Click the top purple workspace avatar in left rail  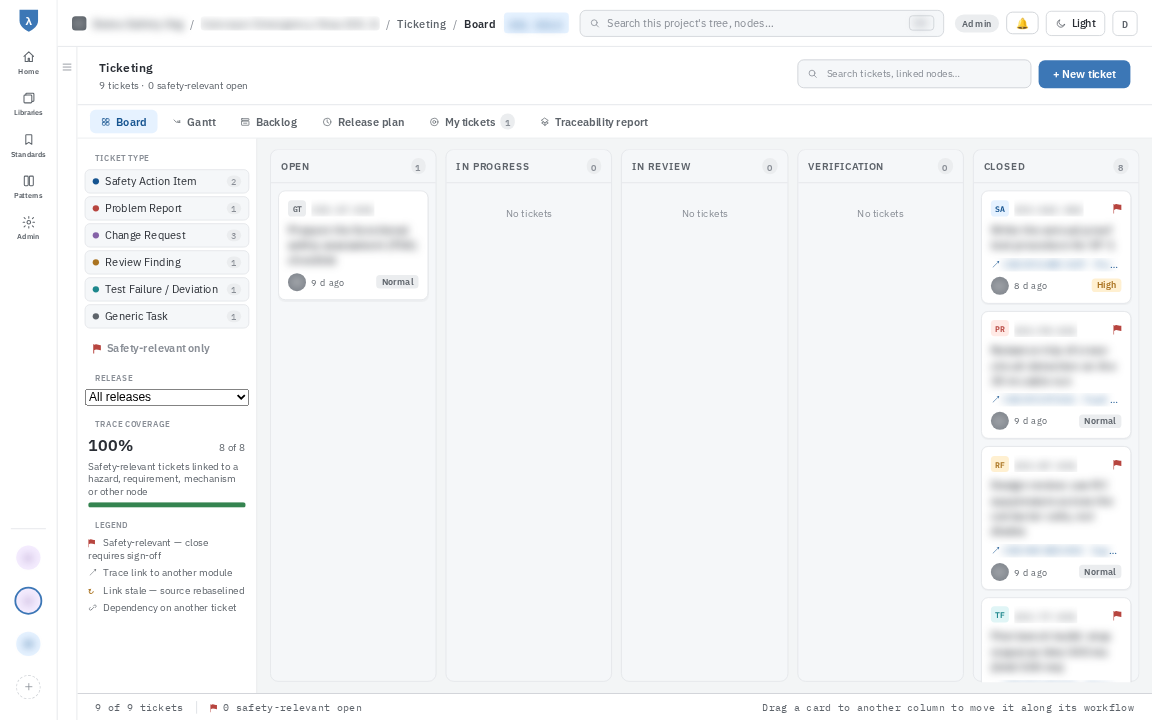[x=28, y=558]
